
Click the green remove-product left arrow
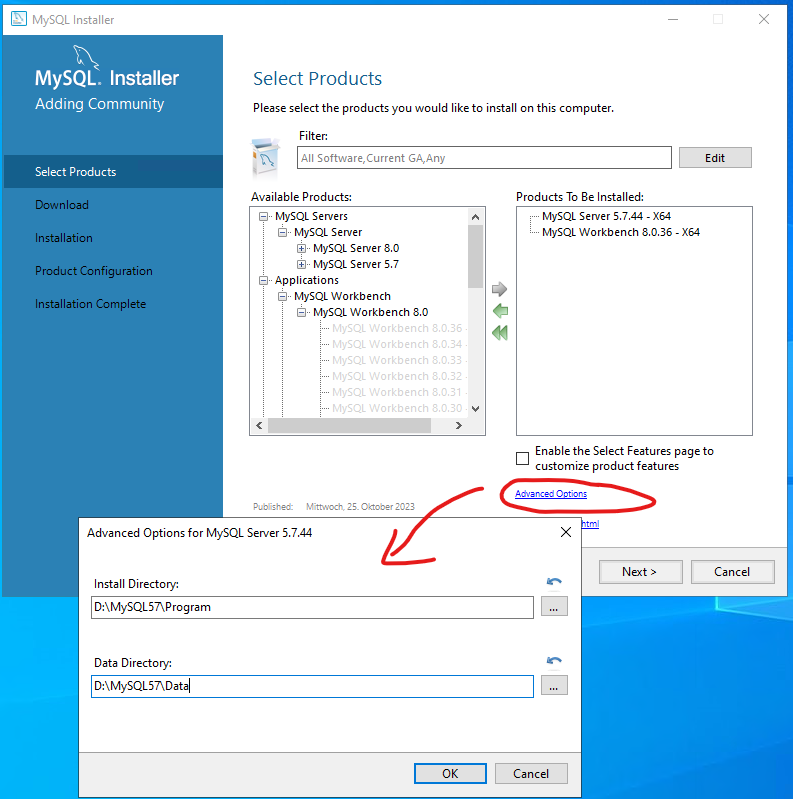click(x=500, y=311)
